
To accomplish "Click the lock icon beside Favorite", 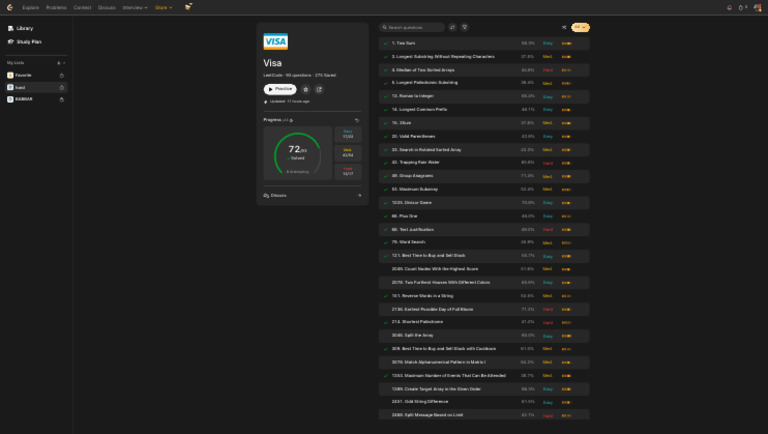I will pos(62,75).
